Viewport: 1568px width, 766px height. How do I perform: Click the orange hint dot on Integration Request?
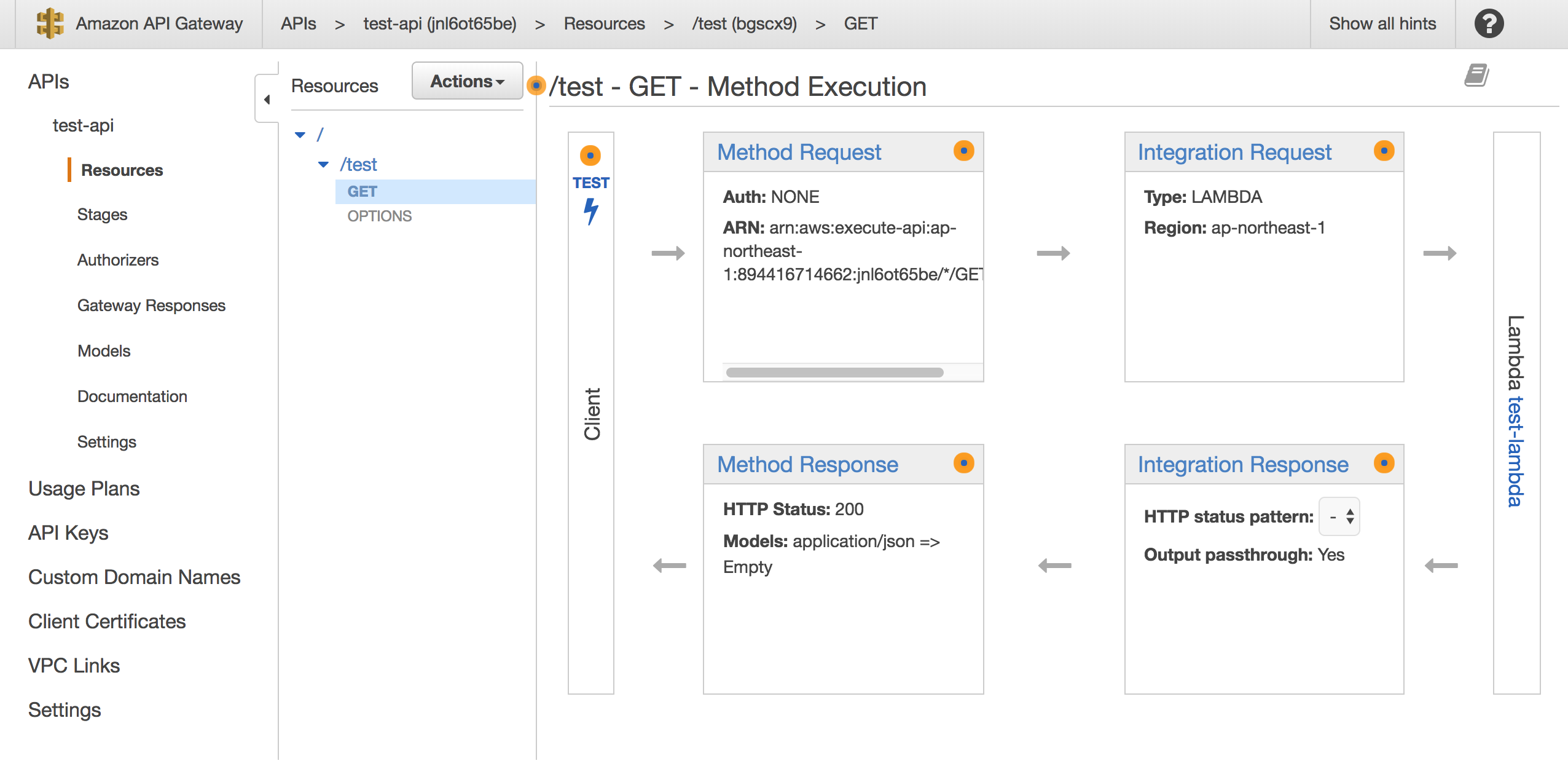[1383, 151]
